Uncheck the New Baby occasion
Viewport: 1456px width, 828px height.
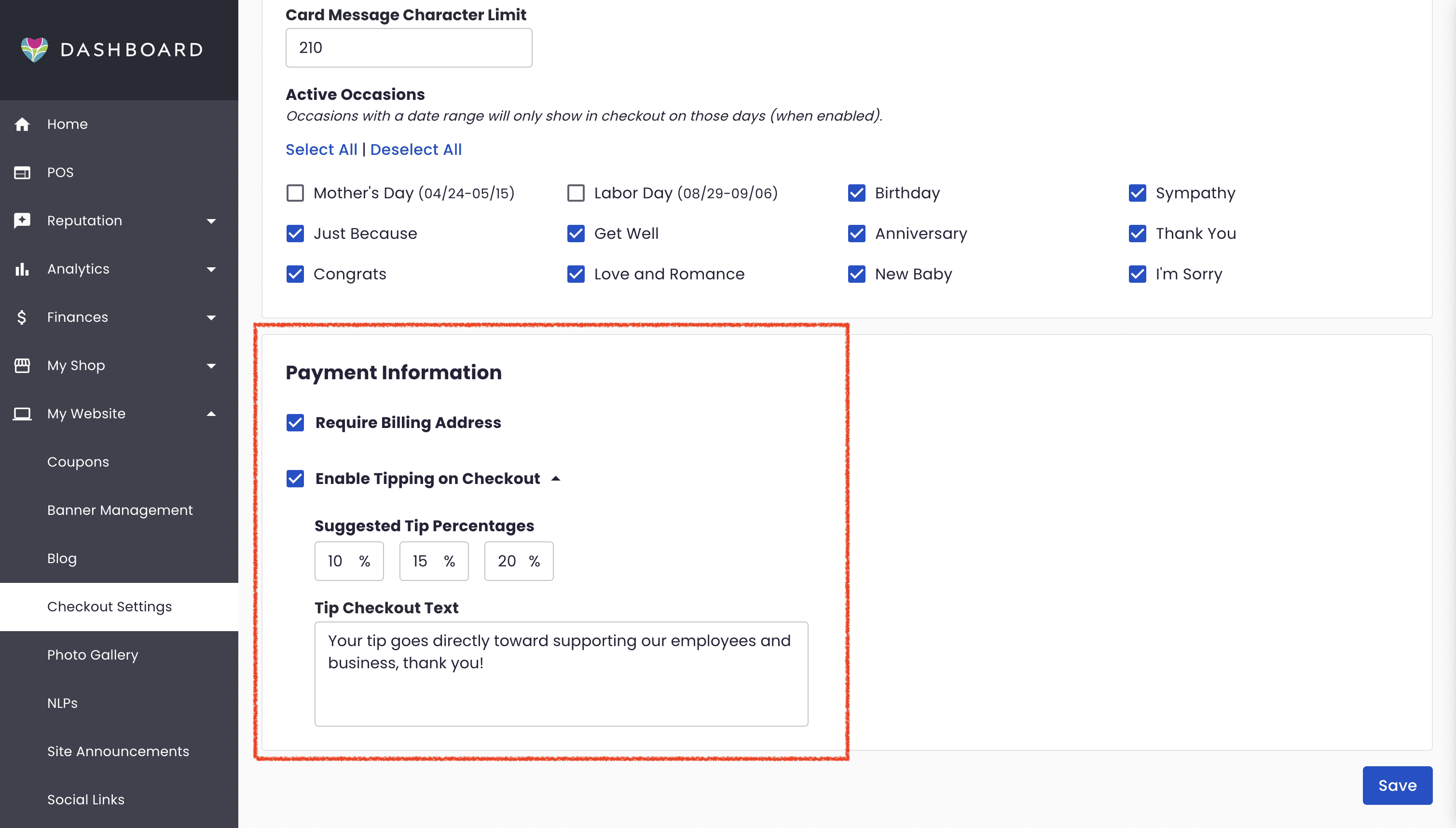(x=856, y=274)
